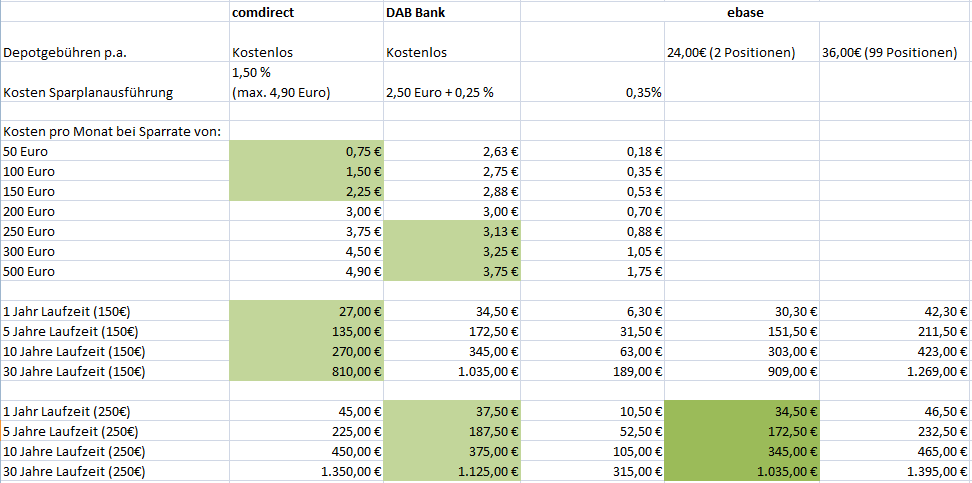Click the 1.350,00 € cell
Viewport: 972px width, 483px height.
tap(306, 471)
